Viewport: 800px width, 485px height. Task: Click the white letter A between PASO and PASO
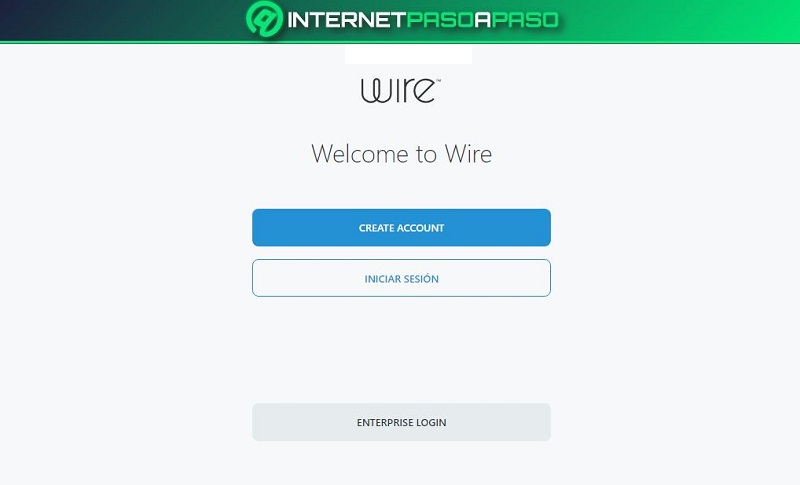482,20
